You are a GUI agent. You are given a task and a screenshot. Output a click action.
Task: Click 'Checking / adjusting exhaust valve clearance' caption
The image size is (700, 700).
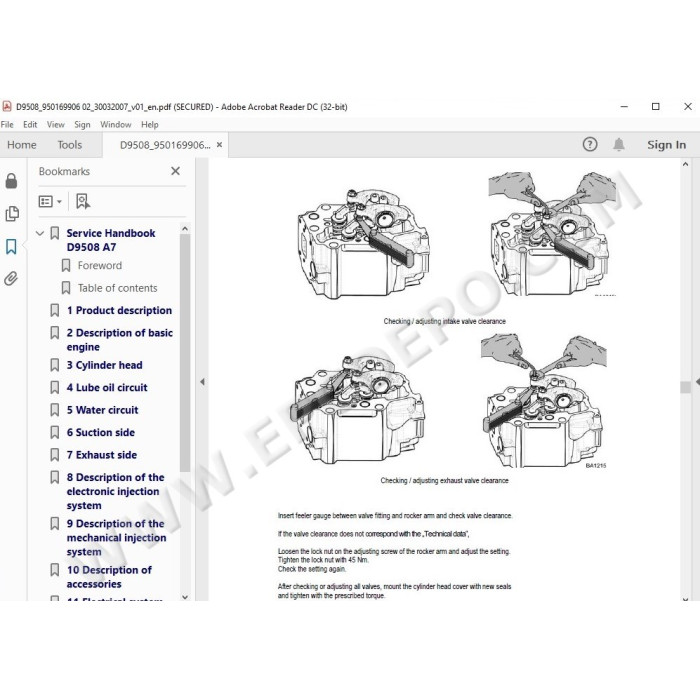(444, 481)
